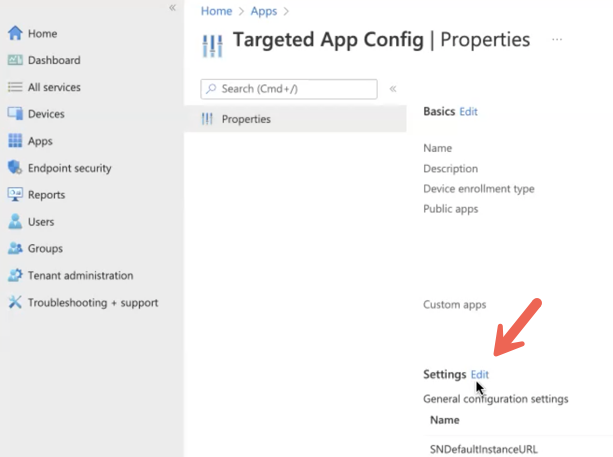Click the search magnifier icon
Image resolution: width=613 pixels, height=457 pixels.
[211, 89]
